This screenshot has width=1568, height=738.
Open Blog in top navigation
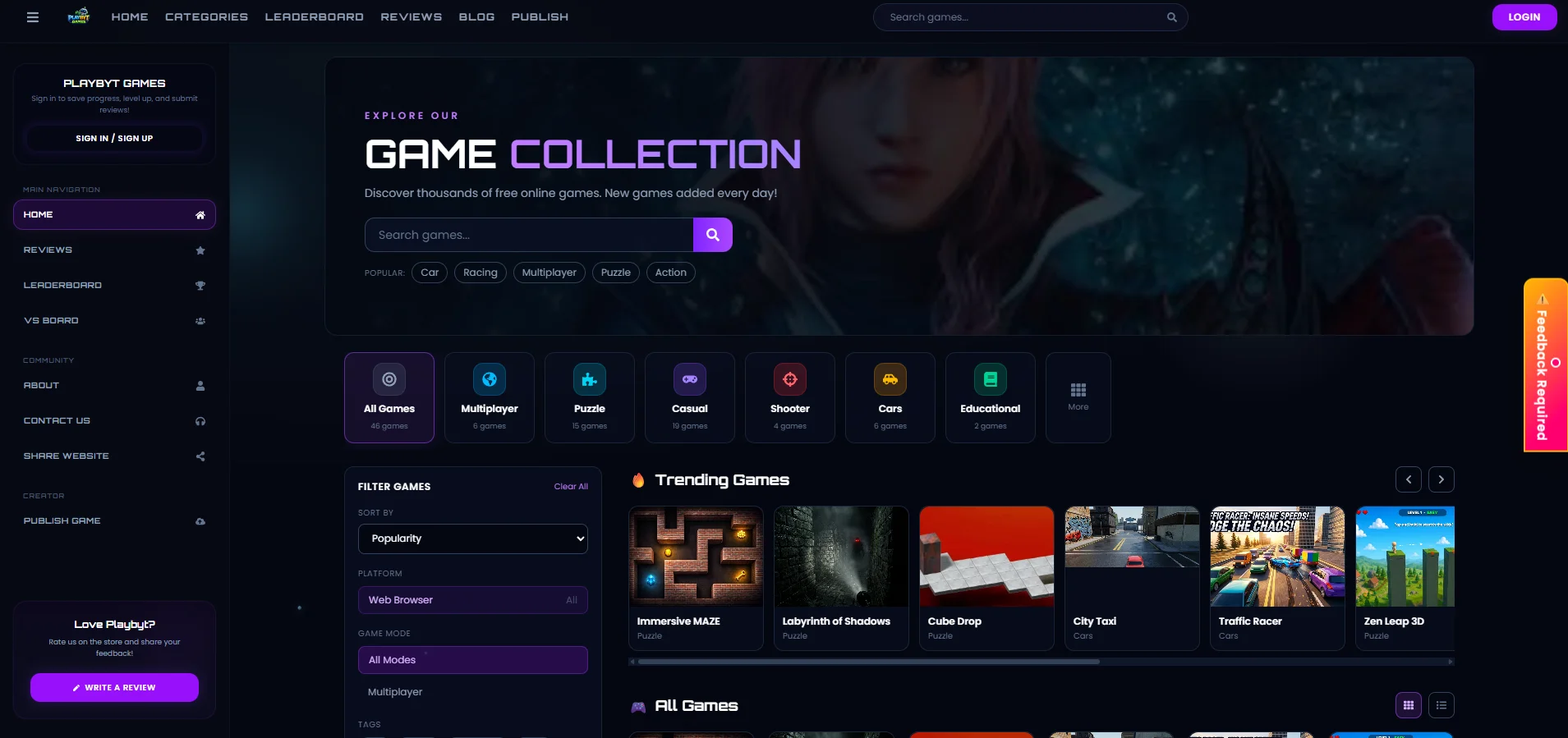pos(476,17)
